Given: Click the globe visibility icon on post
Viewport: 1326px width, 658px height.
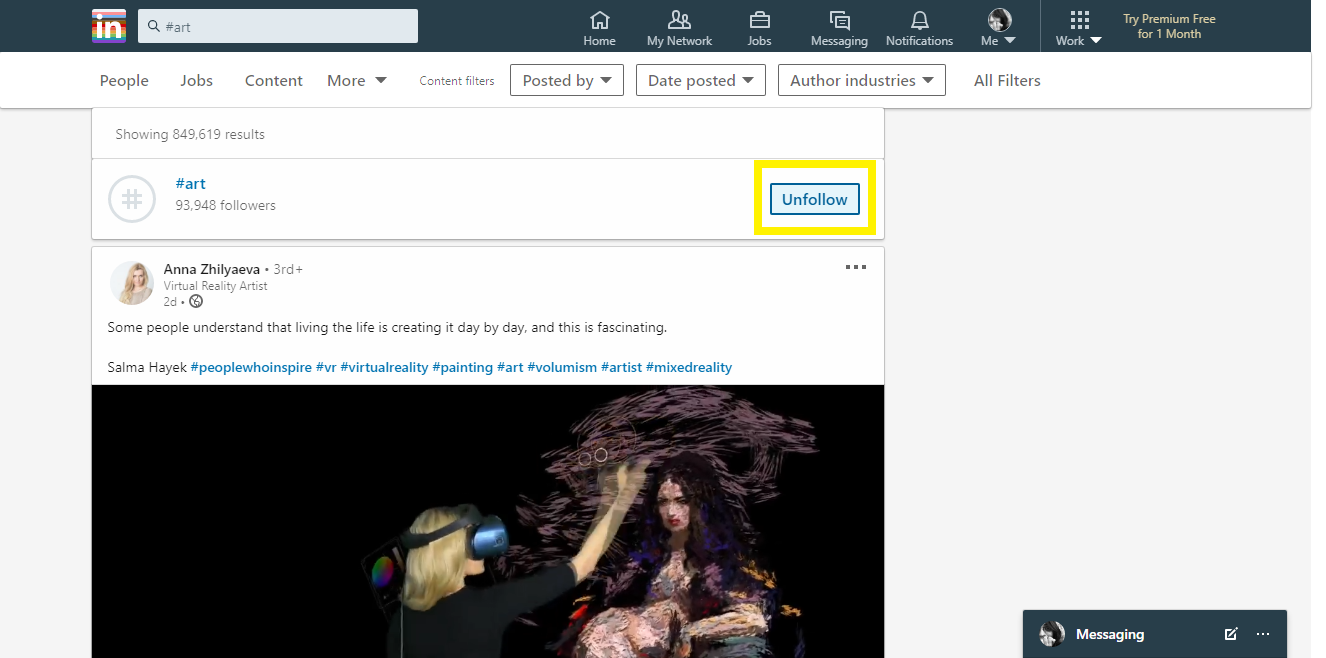Looking at the screenshot, I should point(196,301).
